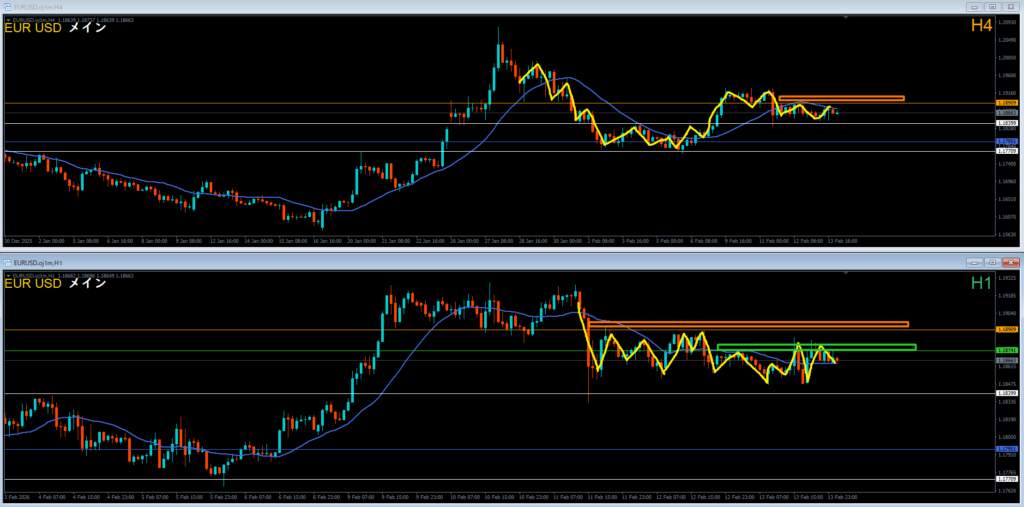Screen dimensions: 1024x507
Task: Minimize the EURUSD H1 chart window
Action: click(x=974, y=262)
